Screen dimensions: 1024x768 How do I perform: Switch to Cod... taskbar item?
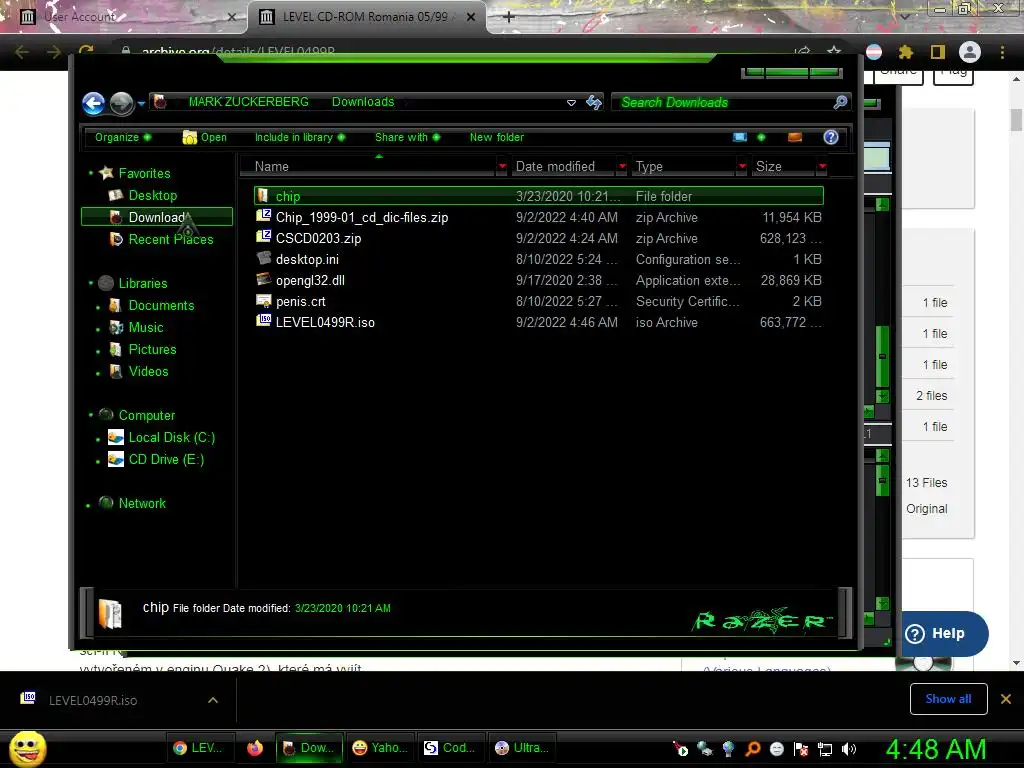click(x=450, y=748)
